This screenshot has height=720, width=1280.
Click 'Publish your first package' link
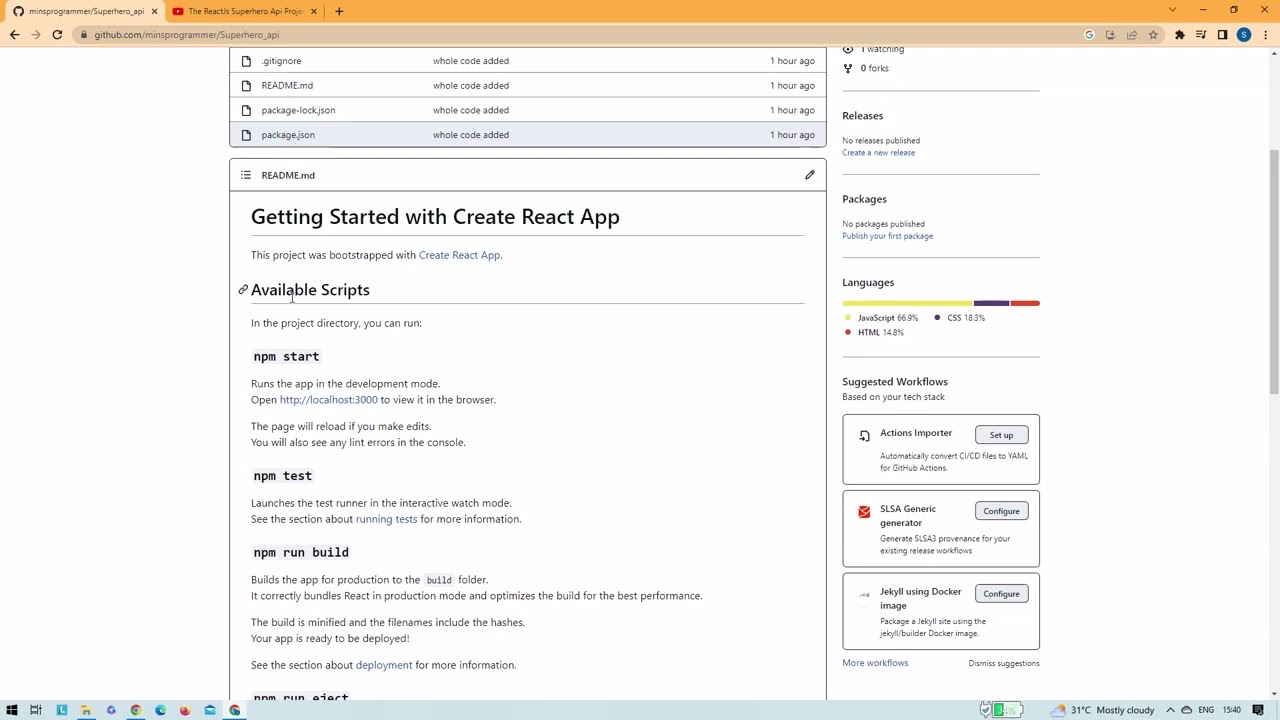887,236
